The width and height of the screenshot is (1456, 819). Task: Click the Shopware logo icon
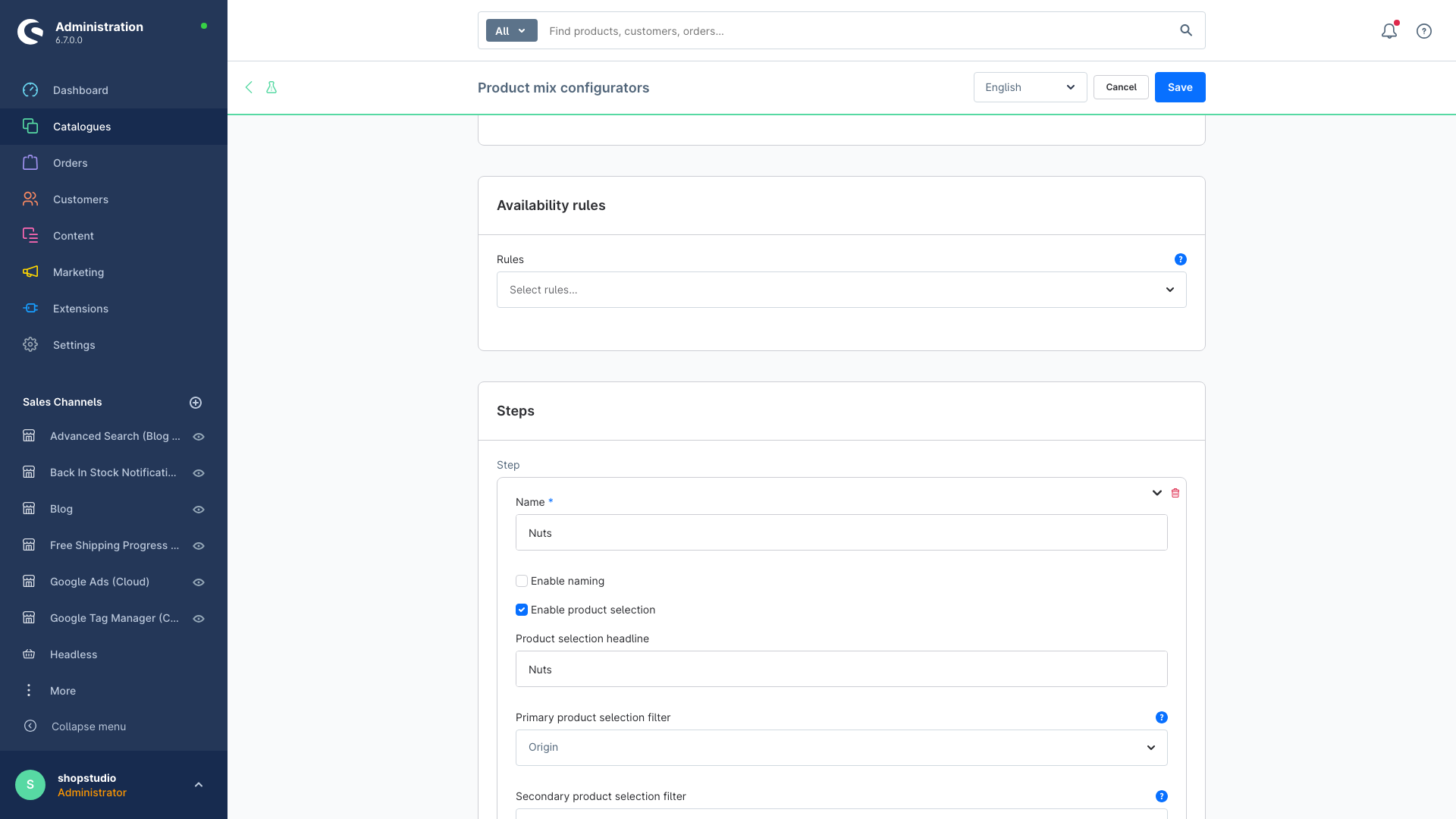click(30, 32)
